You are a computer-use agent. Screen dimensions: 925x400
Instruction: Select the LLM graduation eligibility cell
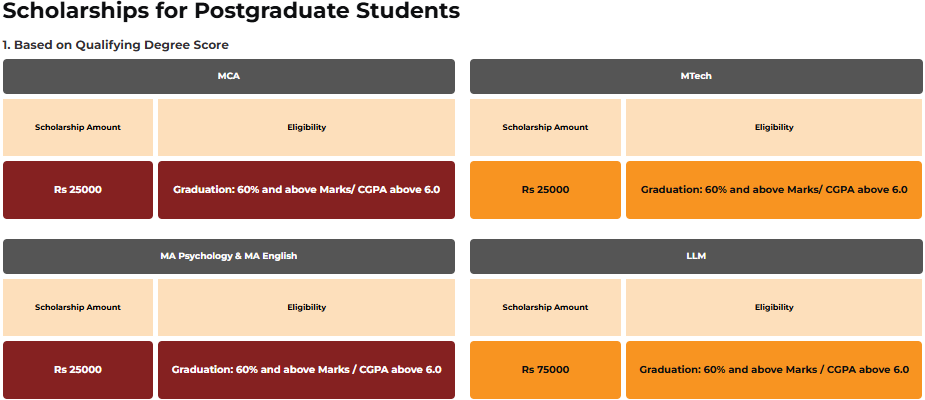tap(774, 369)
